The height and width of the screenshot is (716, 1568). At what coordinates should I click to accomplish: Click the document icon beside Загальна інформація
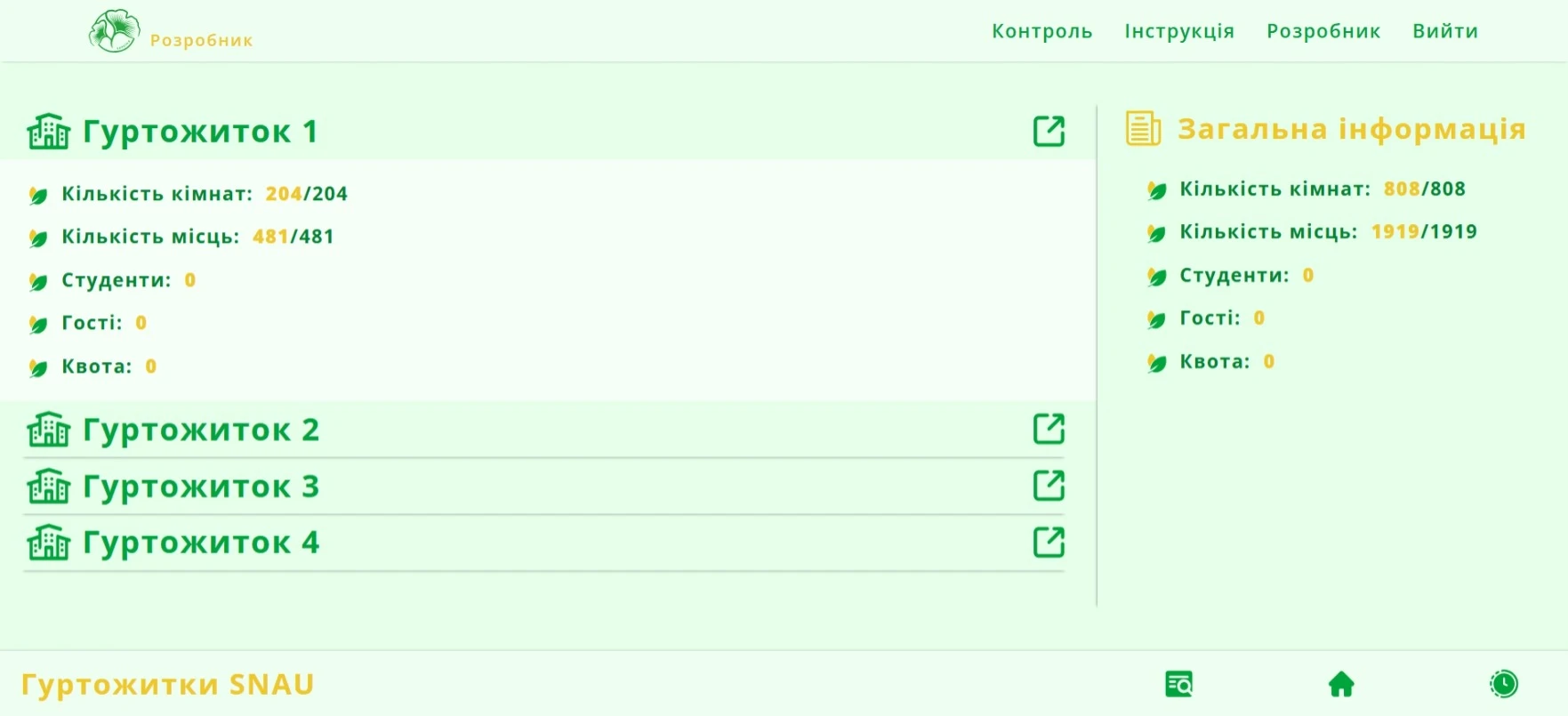pyautogui.click(x=1143, y=128)
